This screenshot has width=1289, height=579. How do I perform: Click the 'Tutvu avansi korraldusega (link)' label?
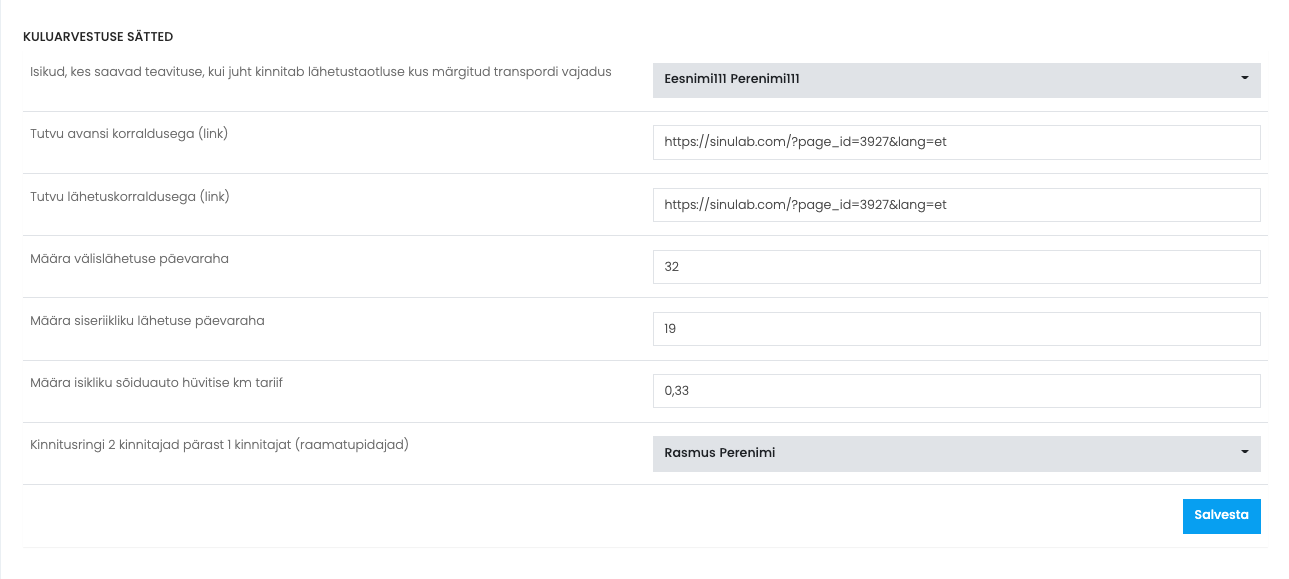[x=129, y=134]
